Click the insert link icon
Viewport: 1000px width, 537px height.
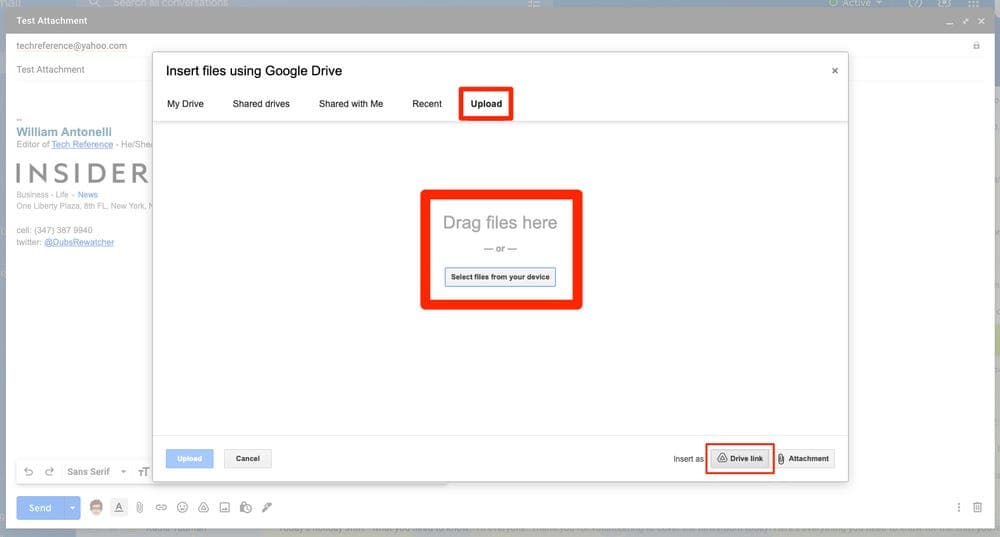click(161, 507)
